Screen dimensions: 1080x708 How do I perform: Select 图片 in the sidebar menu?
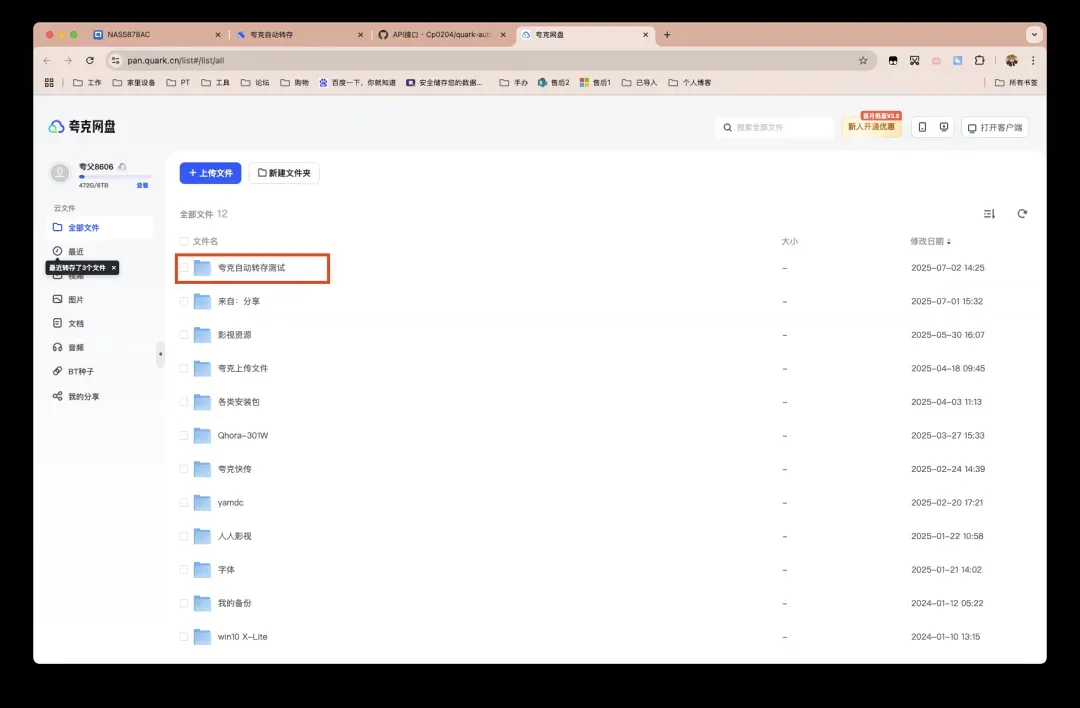(x=76, y=300)
